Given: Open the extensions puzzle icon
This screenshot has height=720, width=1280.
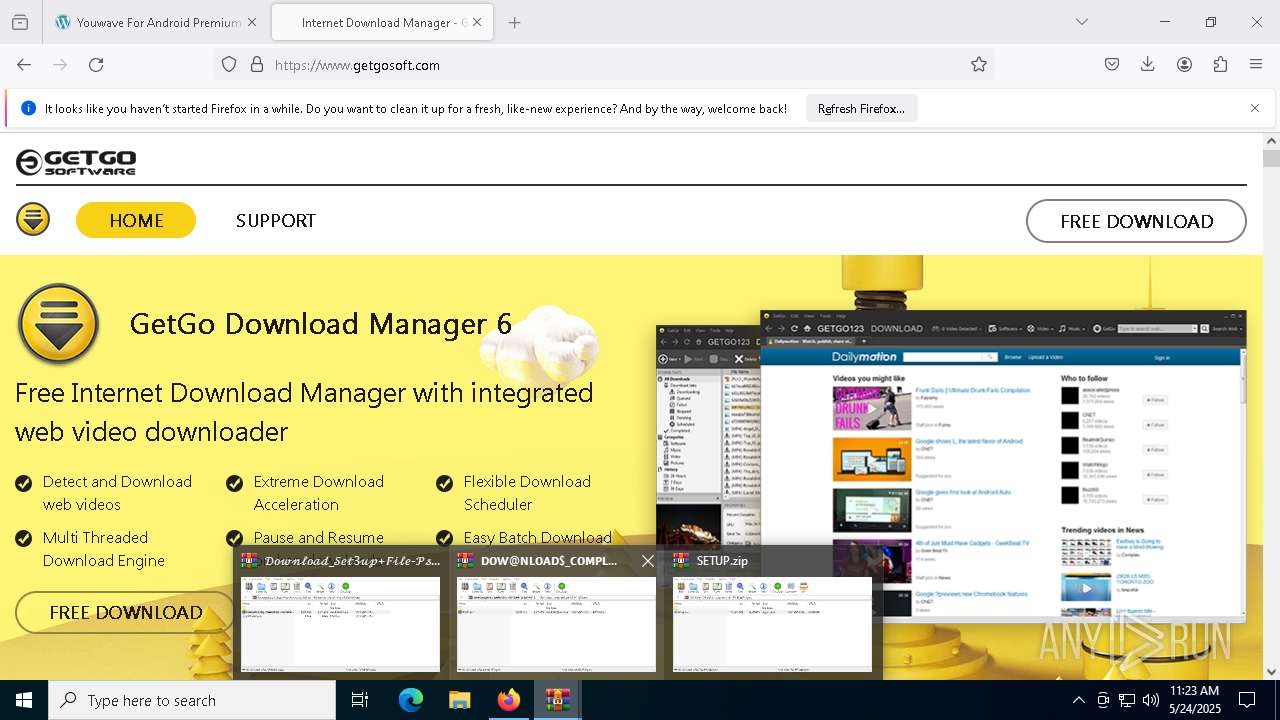Looking at the screenshot, I should pyautogui.click(x=1220, y=64).
